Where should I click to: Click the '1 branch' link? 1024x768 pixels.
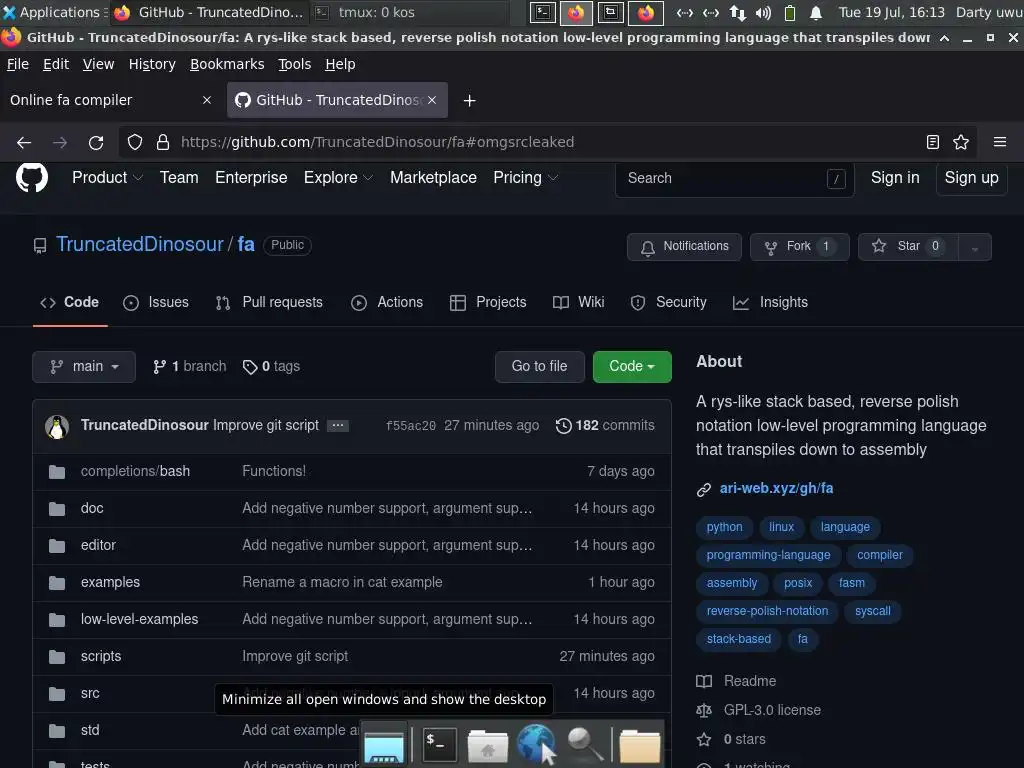[x=189, y=367]
